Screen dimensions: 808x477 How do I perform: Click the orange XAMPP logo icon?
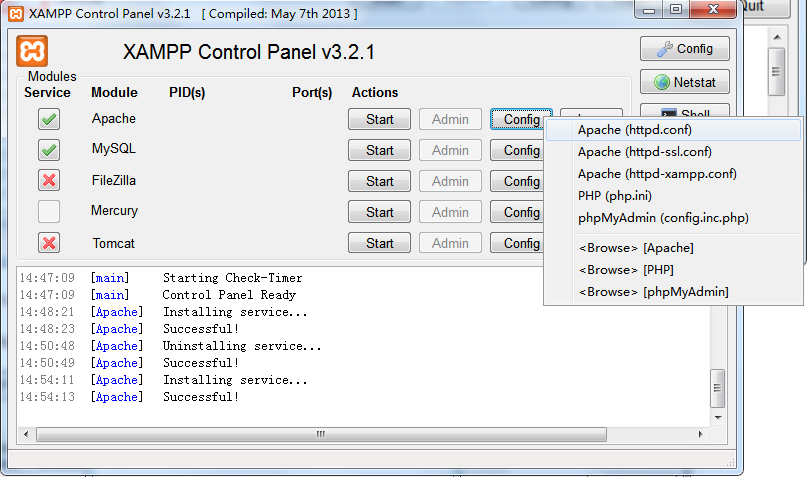click(32, 51)
